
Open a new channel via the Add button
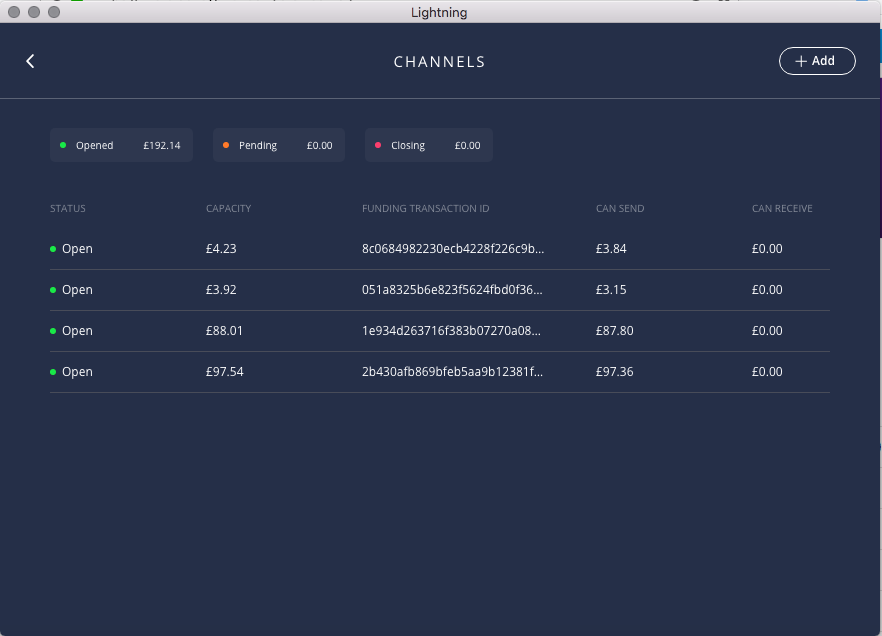pos(817,61)
